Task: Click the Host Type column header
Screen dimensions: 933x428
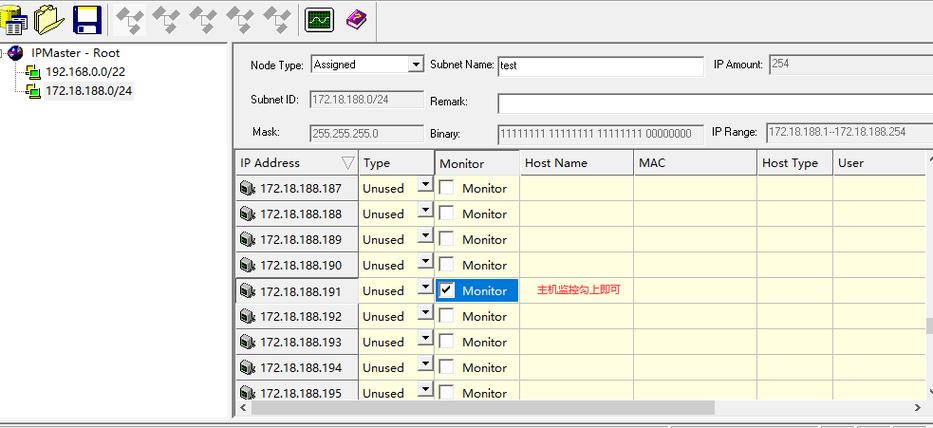Action: click(x=795, y=163)
